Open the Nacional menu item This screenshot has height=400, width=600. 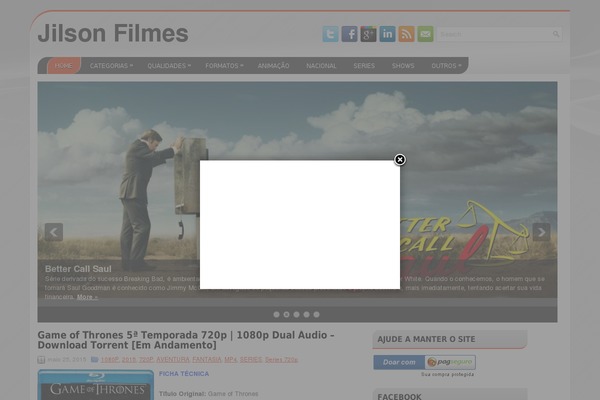tap(321, 65)
